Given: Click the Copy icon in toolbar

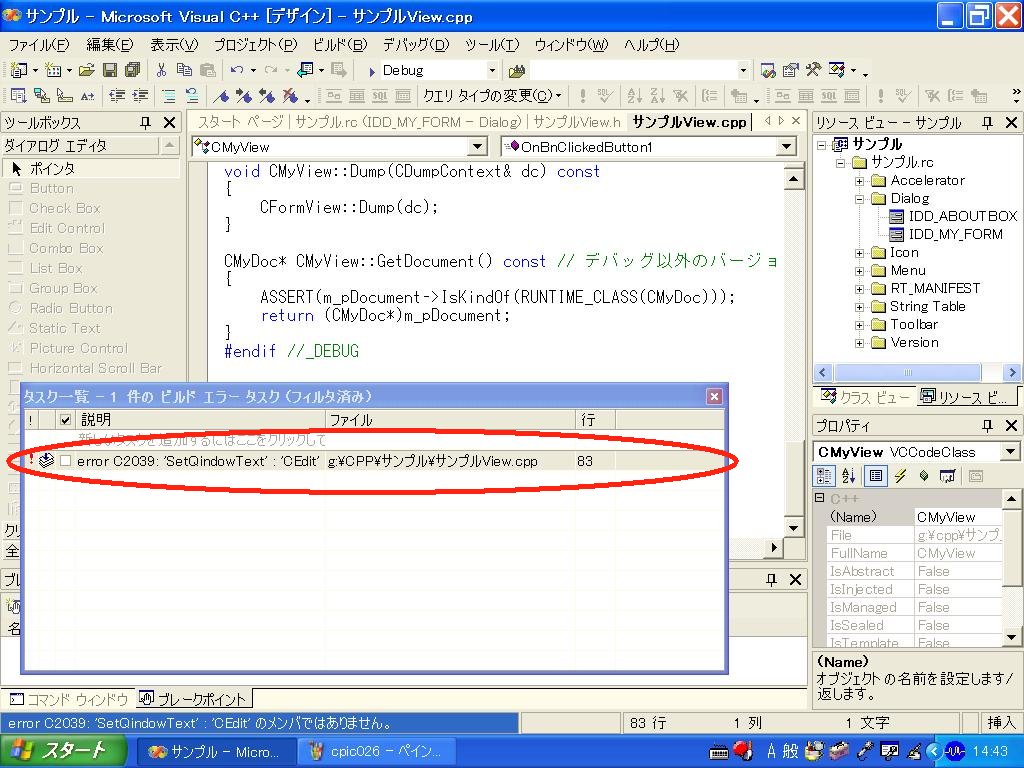Looking at the screenshot, I should pos(184,70).
